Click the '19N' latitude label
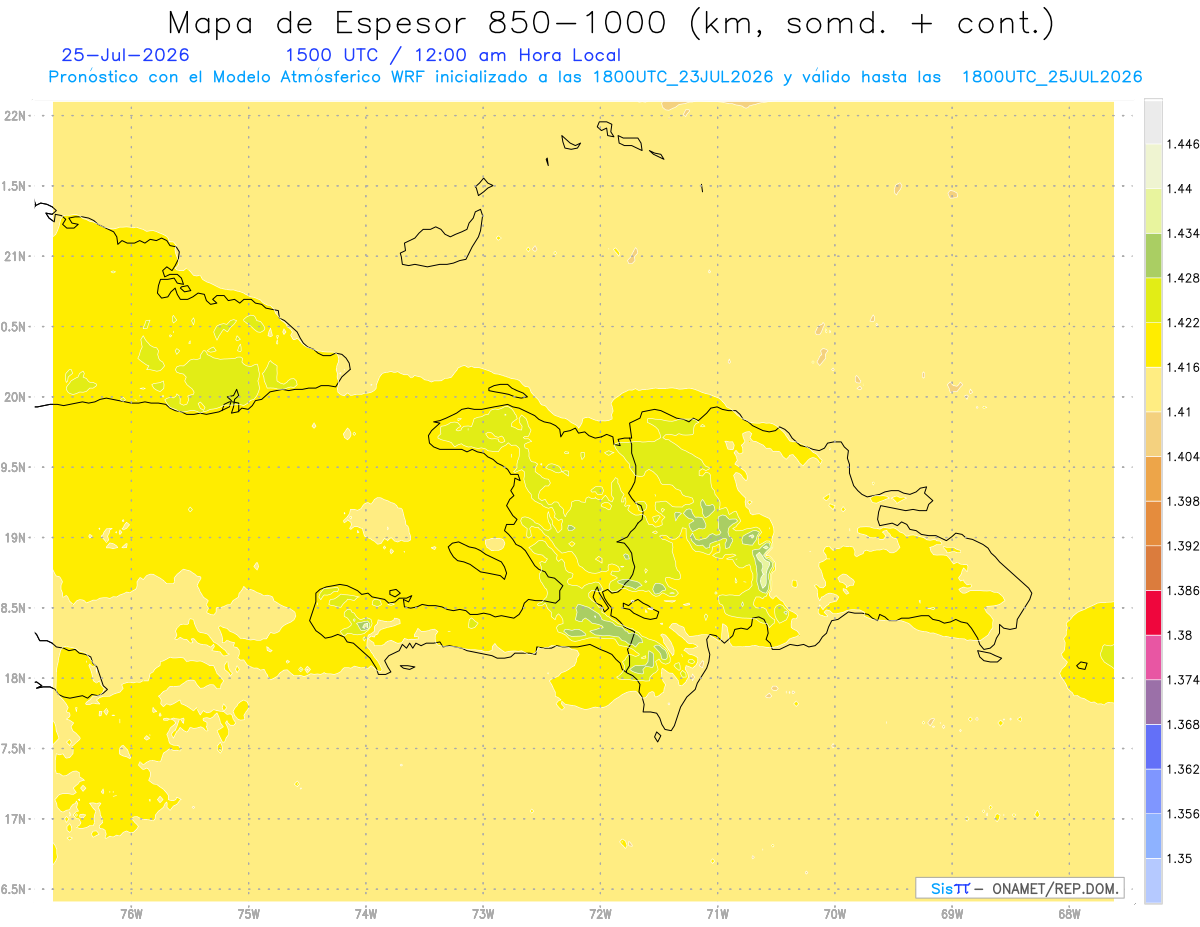Image resolution: width=1200 pixels, height=927 pixels. (x=15, y=538)
